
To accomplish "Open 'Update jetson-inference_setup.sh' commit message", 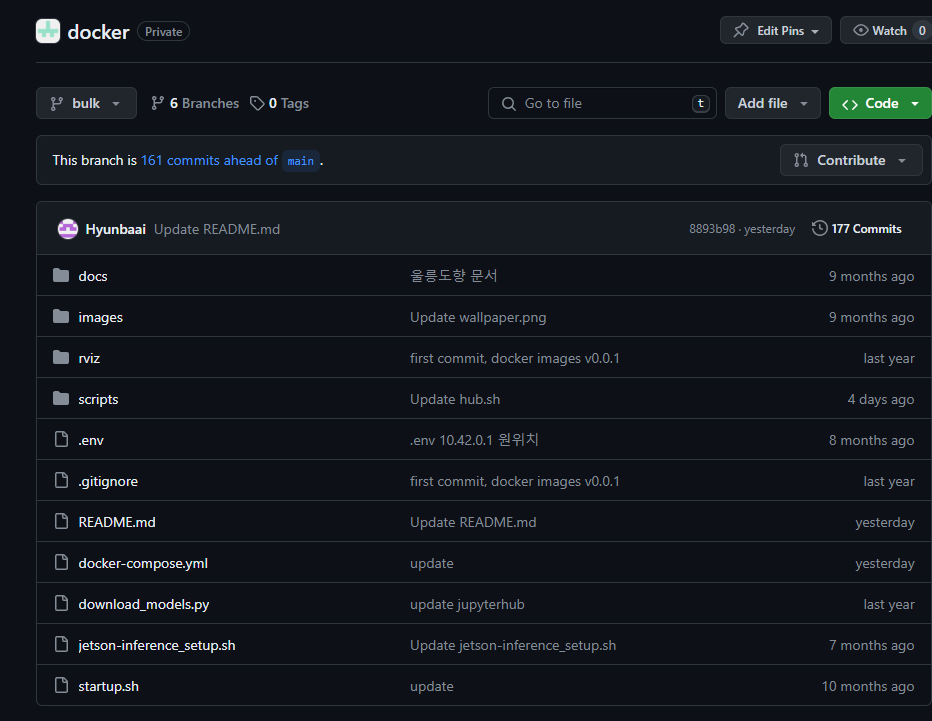I will [x=513, y=646].
